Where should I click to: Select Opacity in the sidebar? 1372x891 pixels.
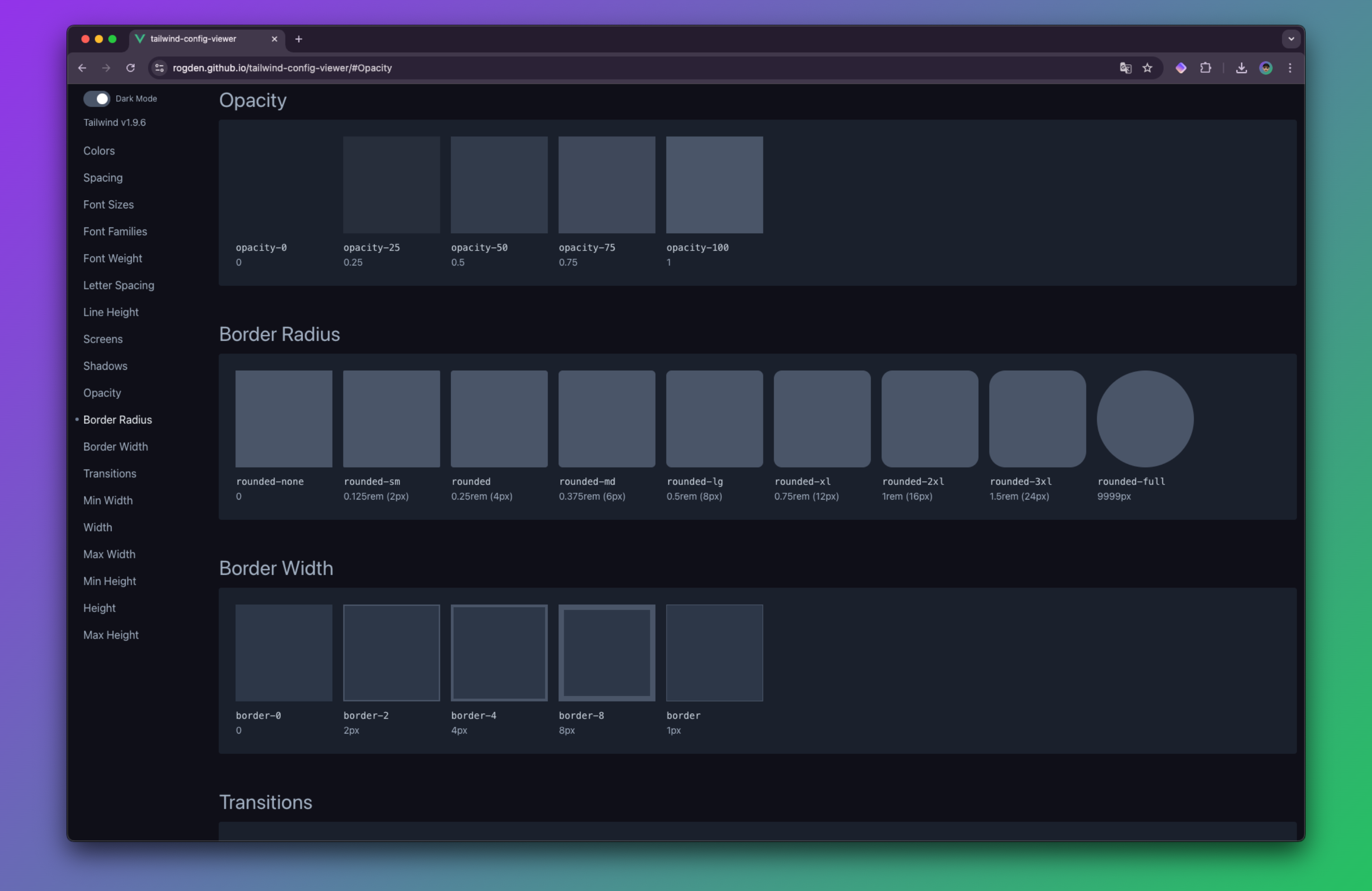(x=102, y=393)
